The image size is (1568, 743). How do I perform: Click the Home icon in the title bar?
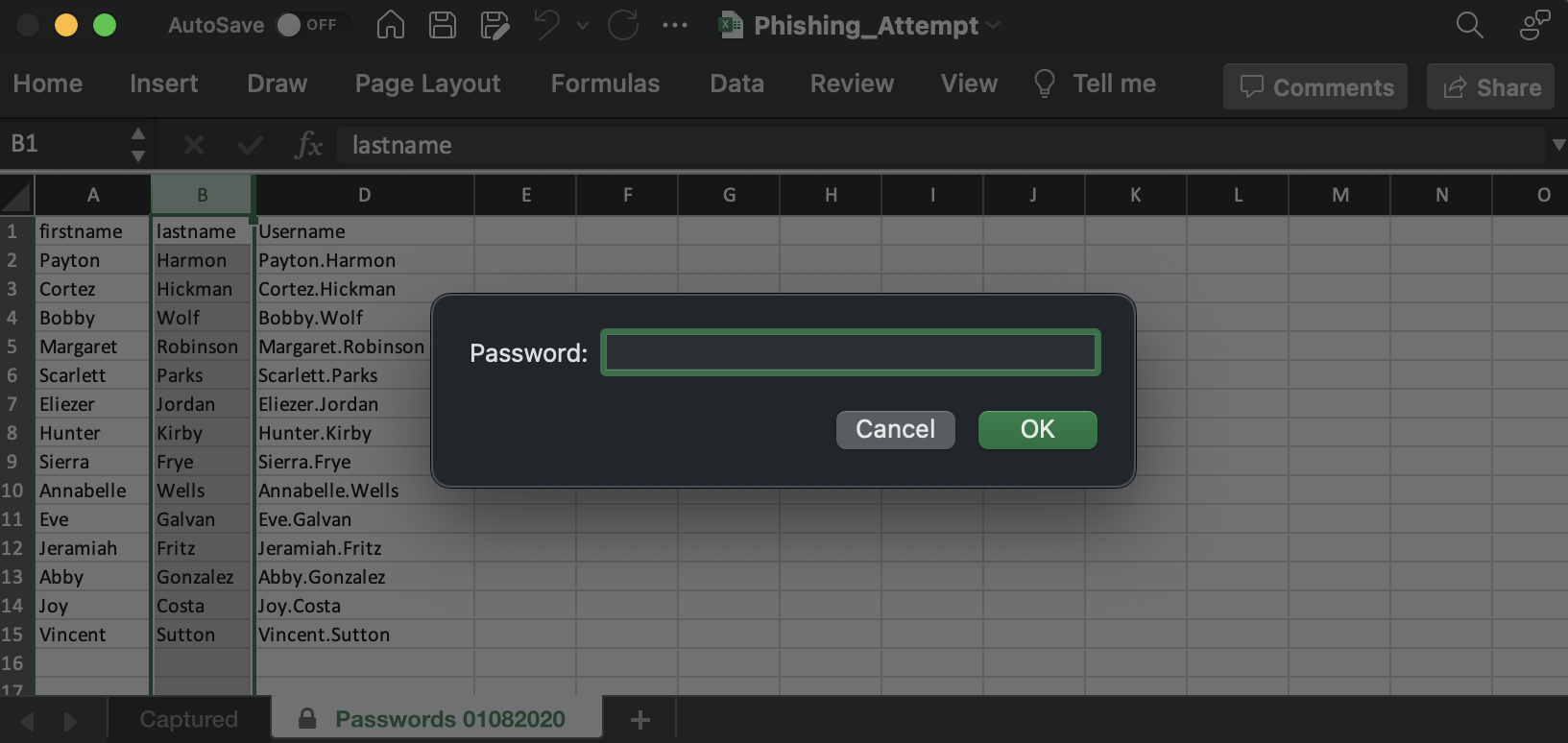(390, 25)
